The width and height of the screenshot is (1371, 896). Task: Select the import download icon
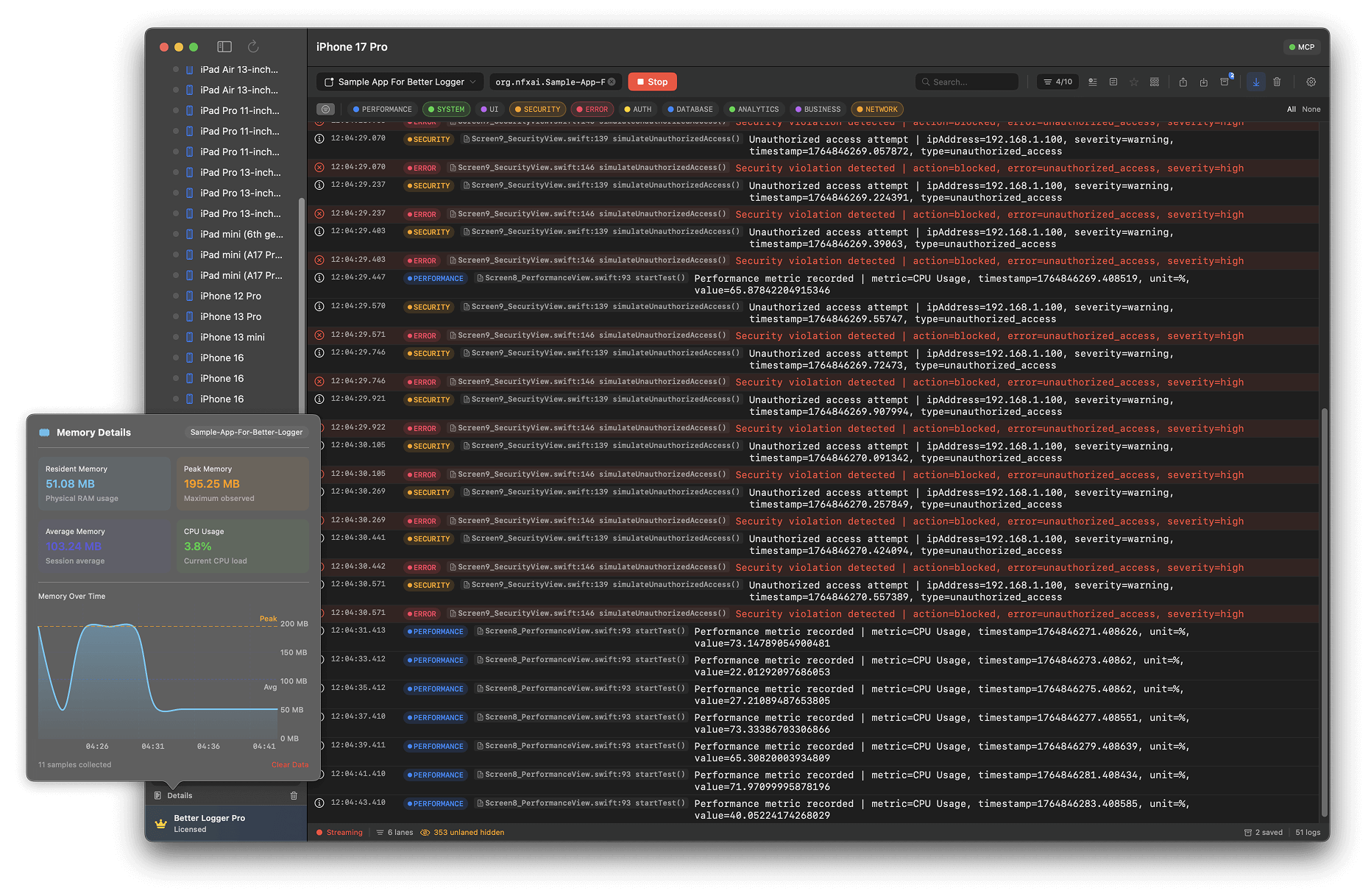1204,82
